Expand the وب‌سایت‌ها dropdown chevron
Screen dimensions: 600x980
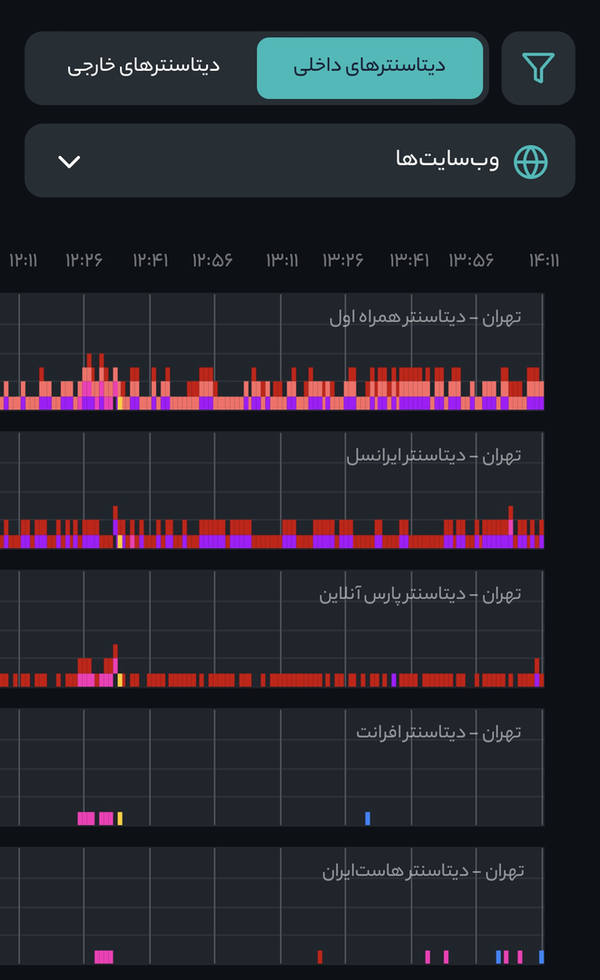(x=69, y=161)
